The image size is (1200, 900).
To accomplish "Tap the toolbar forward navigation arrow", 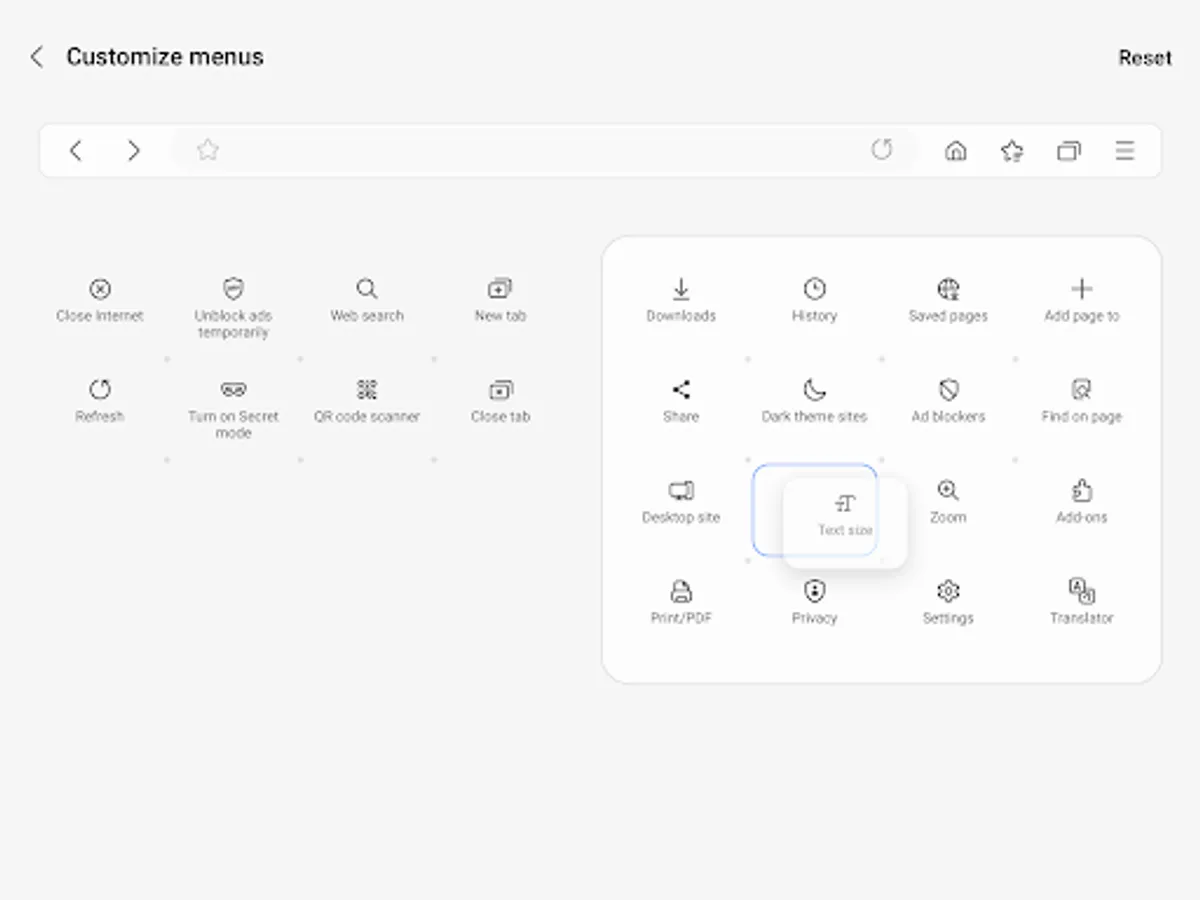I will coord(133,151).
